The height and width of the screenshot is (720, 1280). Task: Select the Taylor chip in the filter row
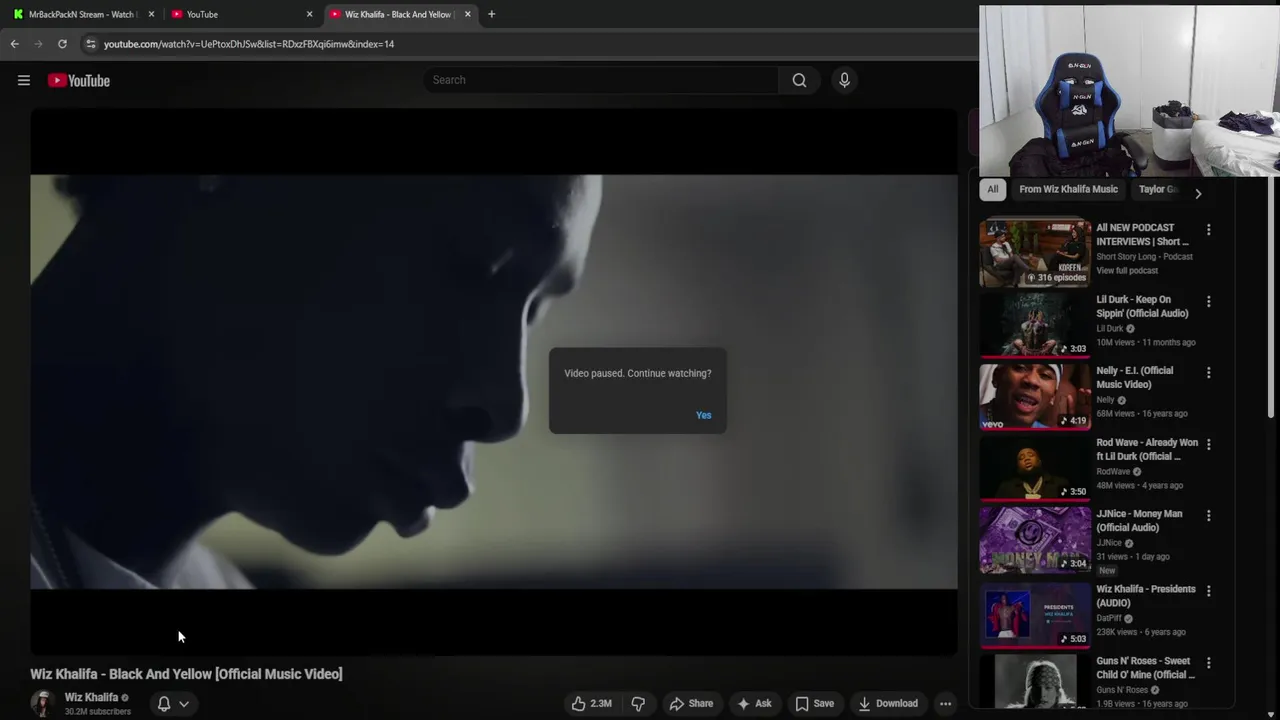pyautogui.click(x=1158, y=189)
